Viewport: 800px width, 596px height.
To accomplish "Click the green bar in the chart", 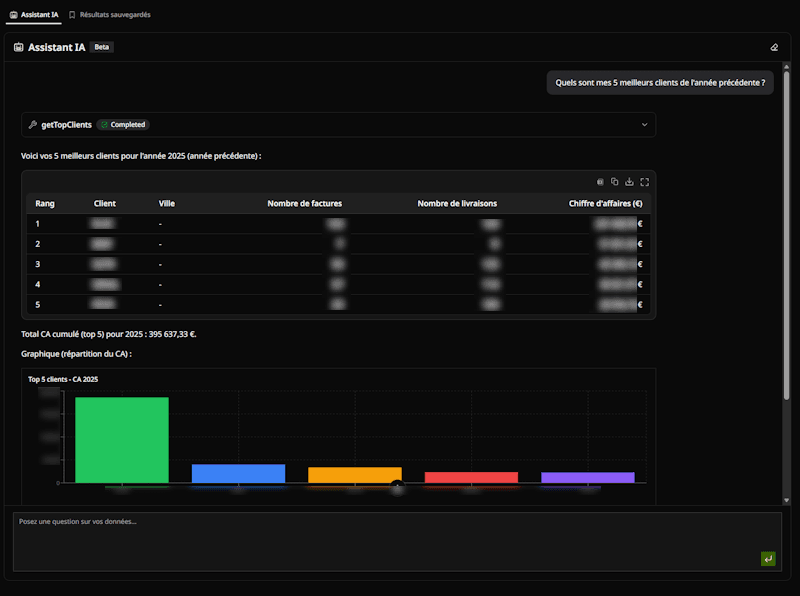I will (122, 440).
